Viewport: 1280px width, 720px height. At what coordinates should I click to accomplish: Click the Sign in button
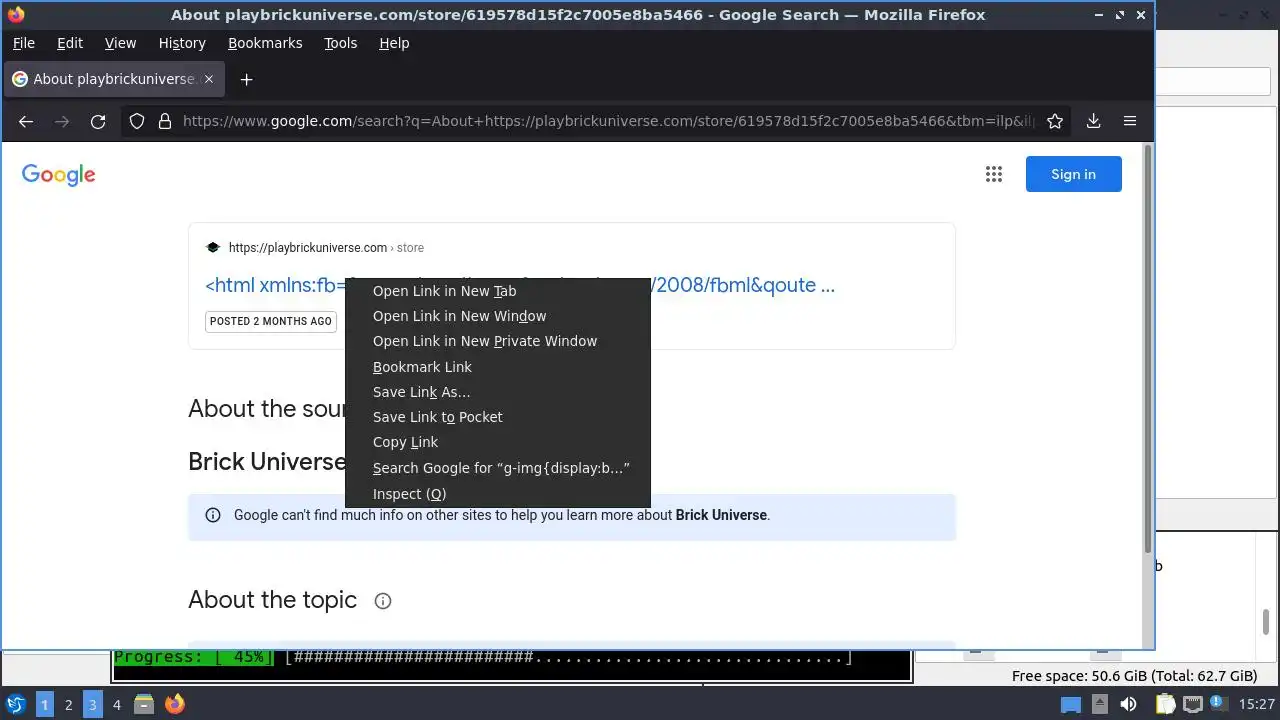1073,174
